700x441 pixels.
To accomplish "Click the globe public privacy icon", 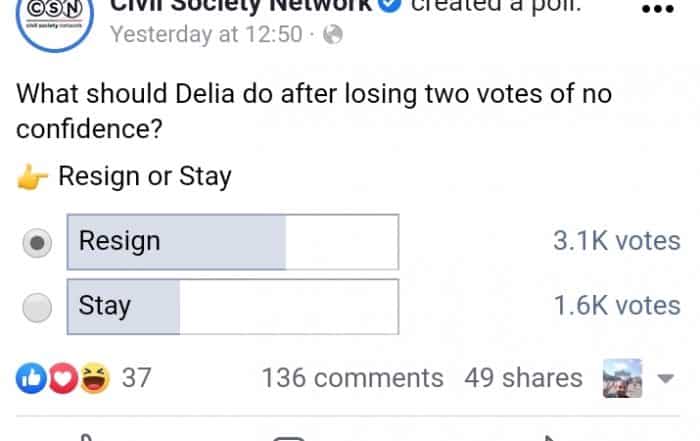I will [333, 35].
